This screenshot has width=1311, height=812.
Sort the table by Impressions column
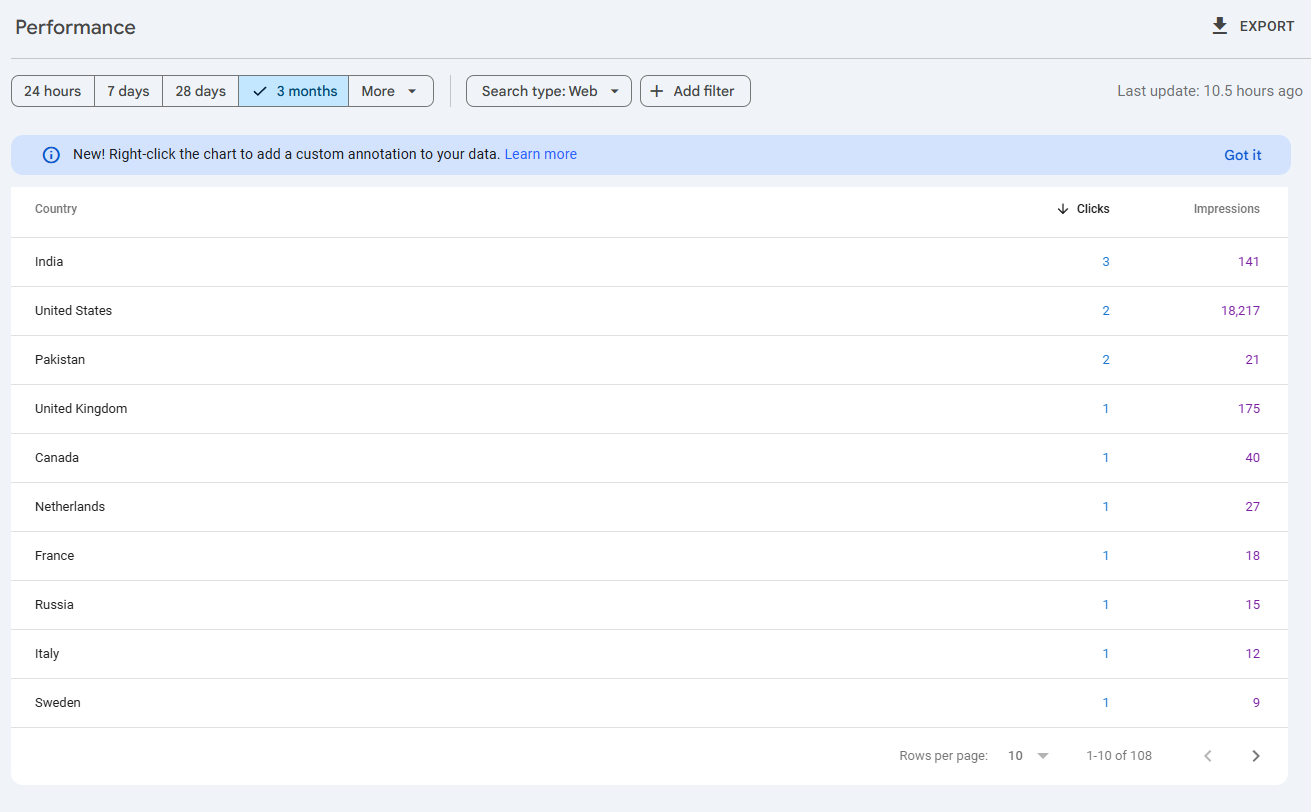(x=1226, y=209)
